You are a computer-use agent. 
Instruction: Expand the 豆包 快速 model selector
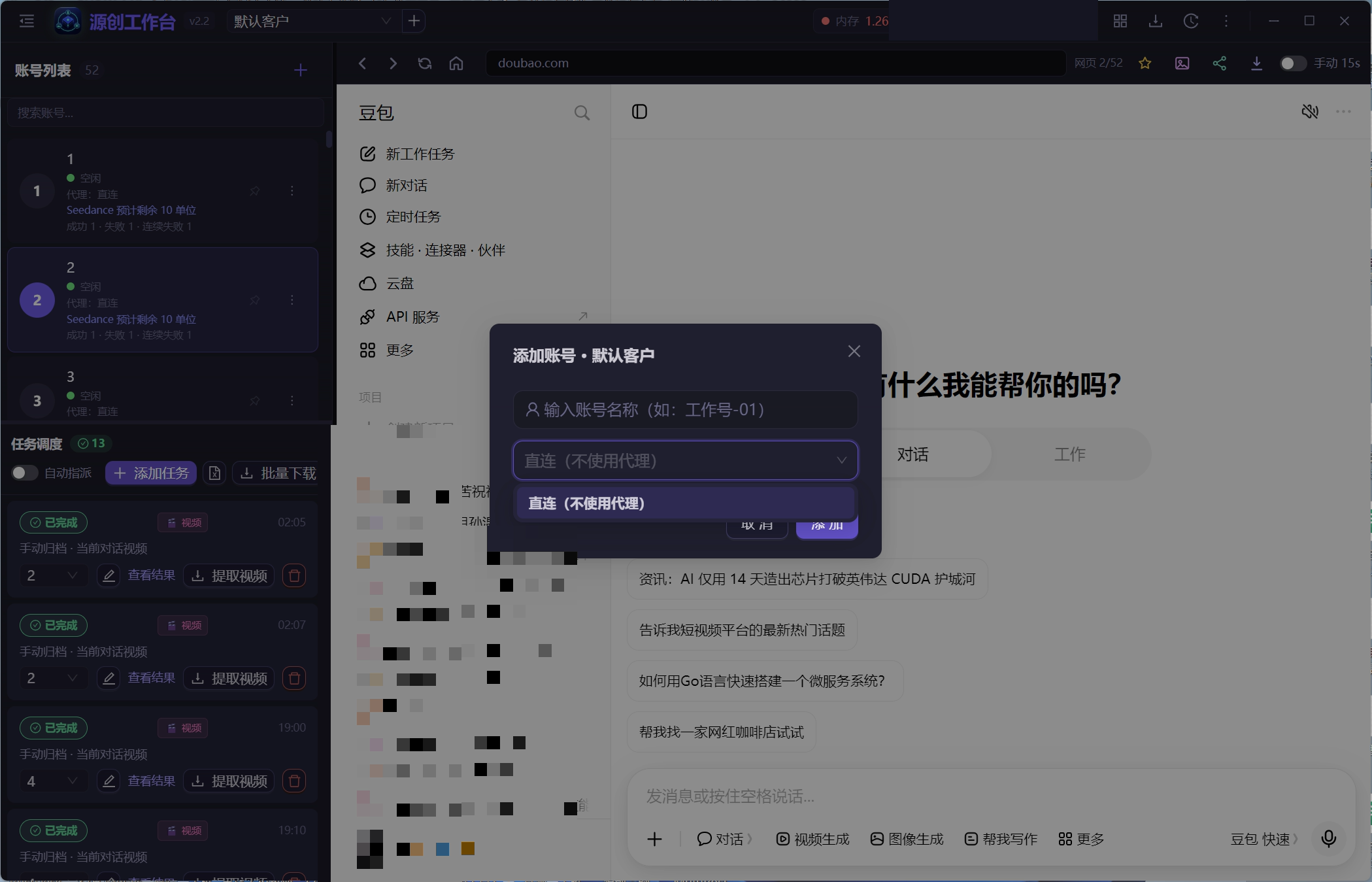pyautogui.click(x=1264, y=839)
